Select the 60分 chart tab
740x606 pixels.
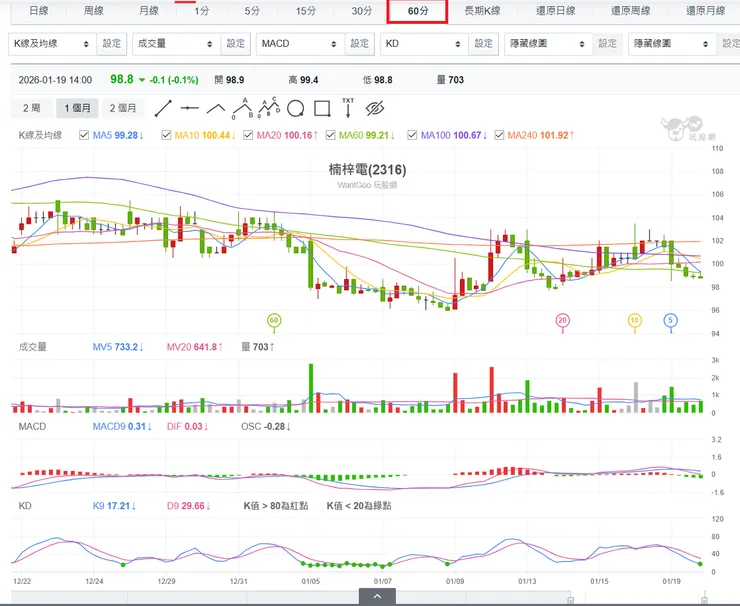417,11
